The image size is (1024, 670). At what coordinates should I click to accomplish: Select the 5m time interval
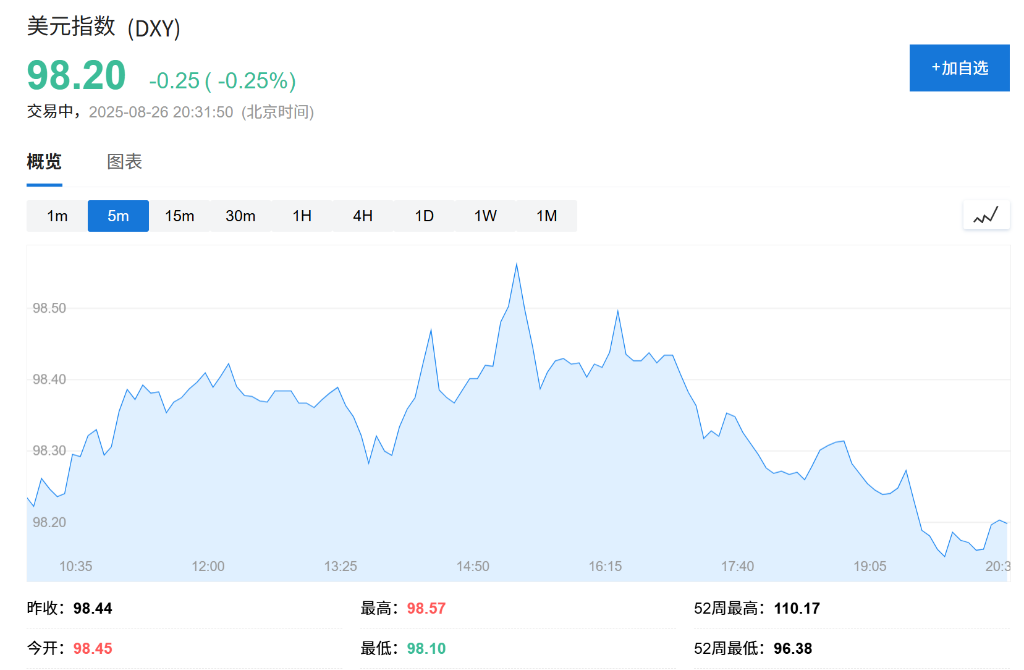pyautogui.click(x=118, y=216)
